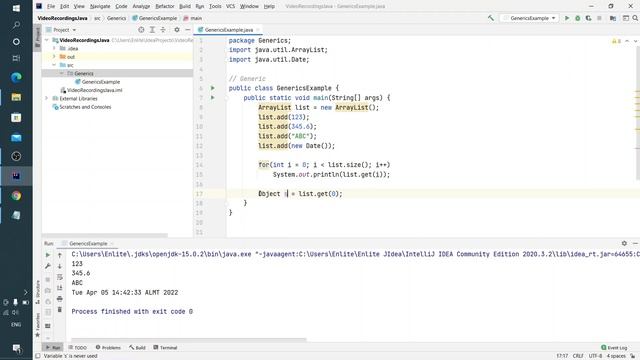This screenshot has width=640, height=360.
Task: Click the Windows Start button
Action: (x=16, y=8)
